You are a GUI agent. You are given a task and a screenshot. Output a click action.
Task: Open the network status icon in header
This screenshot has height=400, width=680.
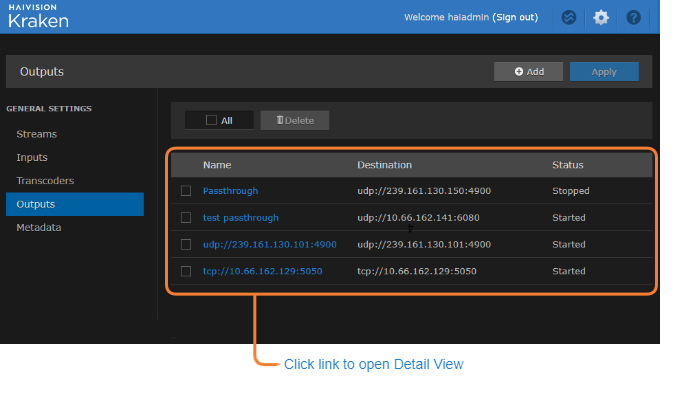tap(568, 17)
